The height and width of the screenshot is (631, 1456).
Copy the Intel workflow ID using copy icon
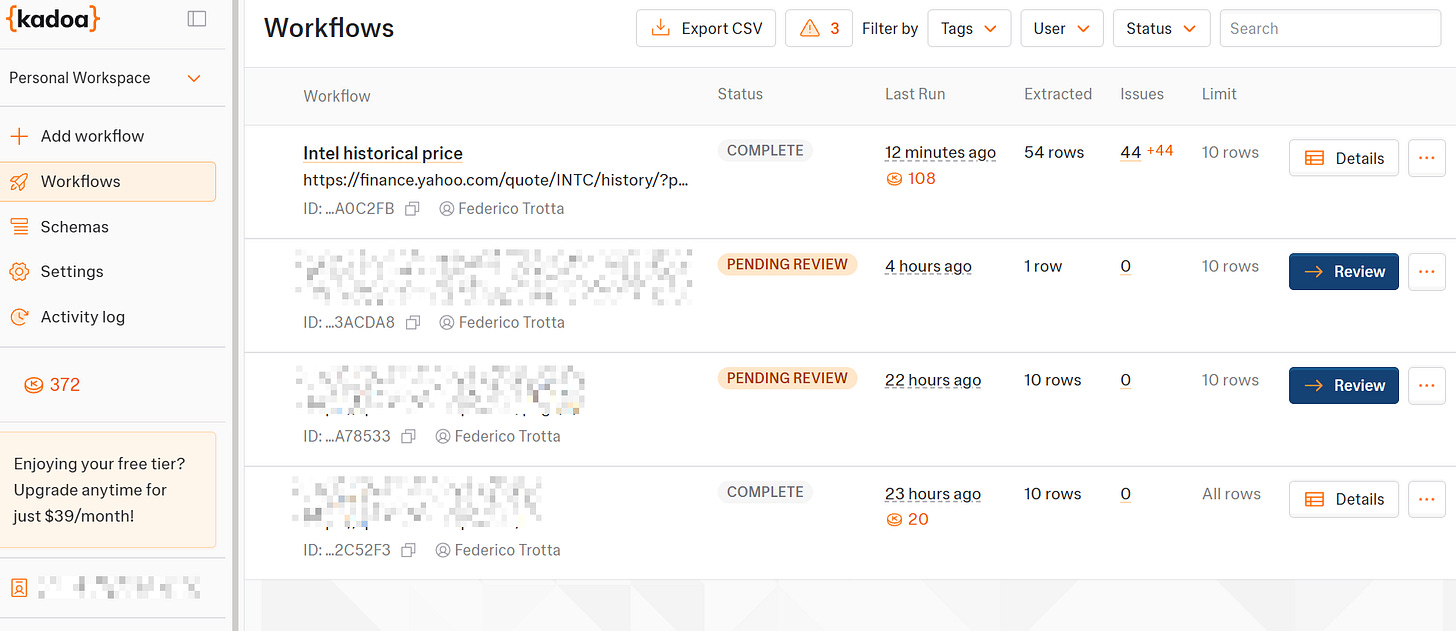pos(411,208)
